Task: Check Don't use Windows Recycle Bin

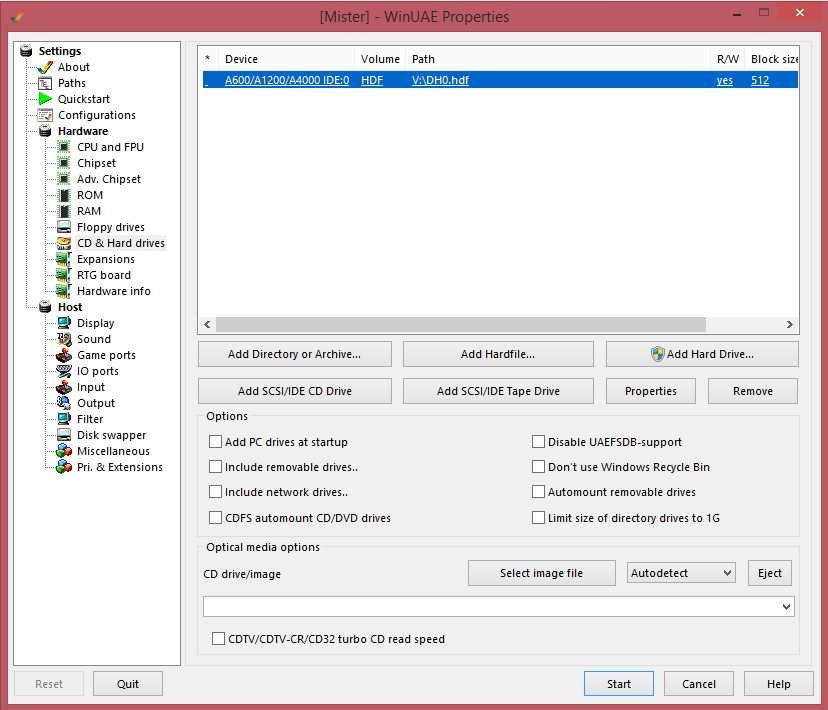Action: pyautogui.click(x=538, y=467)
